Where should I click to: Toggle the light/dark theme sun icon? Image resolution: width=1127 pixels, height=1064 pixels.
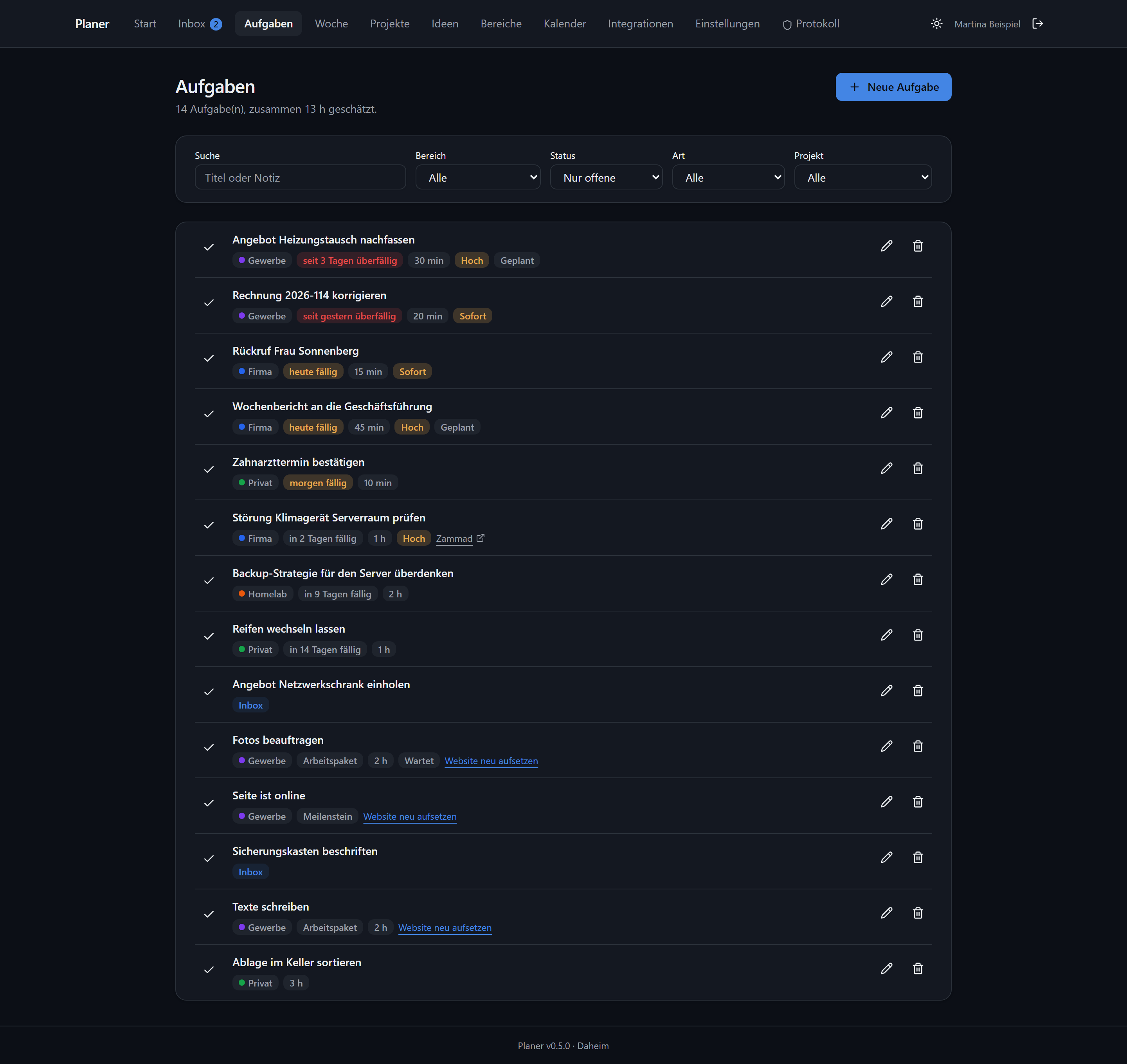[936, 24]
